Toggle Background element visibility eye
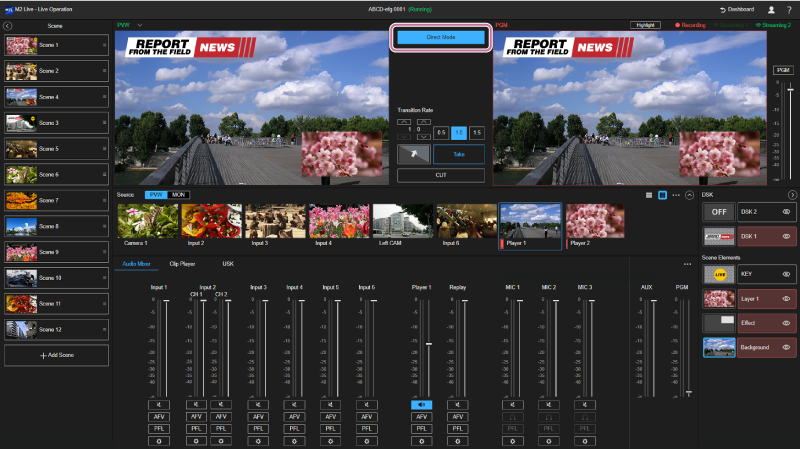The image size is (800, 449). [786, 347]
